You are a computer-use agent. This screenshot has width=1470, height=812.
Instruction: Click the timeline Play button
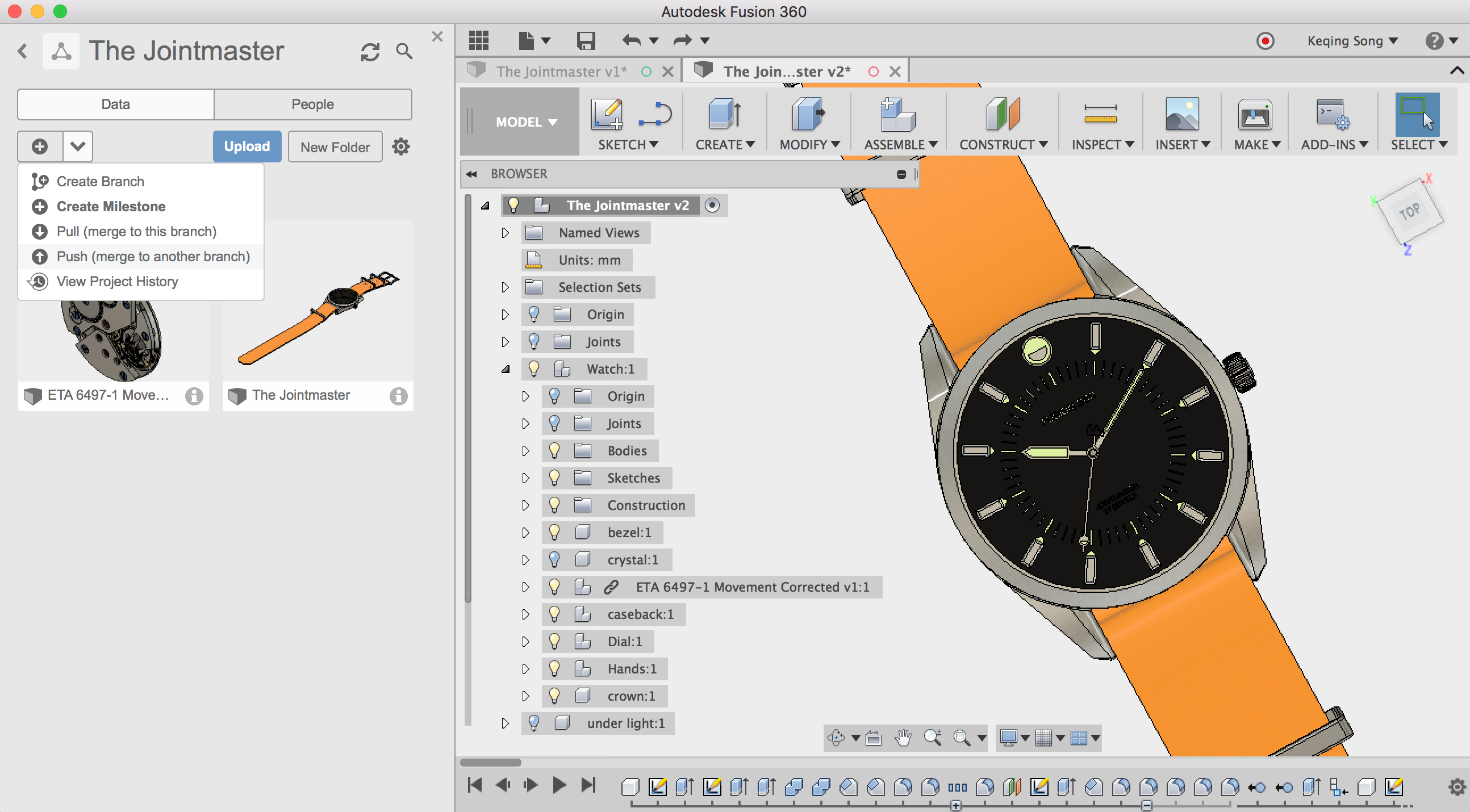[x=559, y=785]
